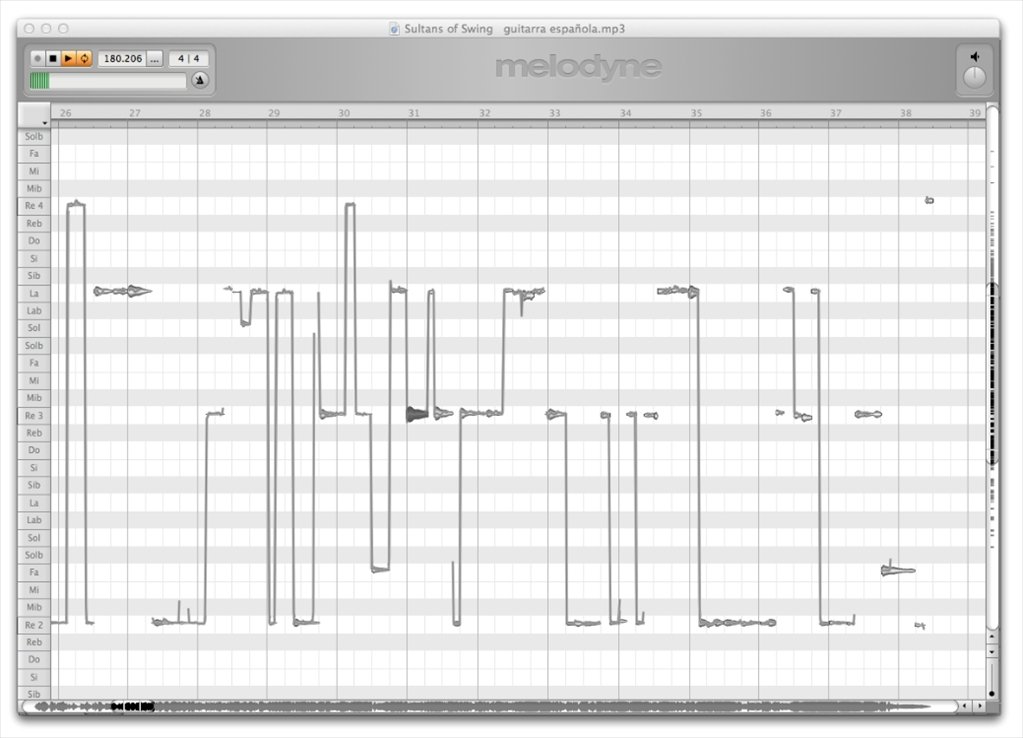This screenshot has width=1023, height=738.
Task: Click the document icon in title bar
Action: [394, 29]
